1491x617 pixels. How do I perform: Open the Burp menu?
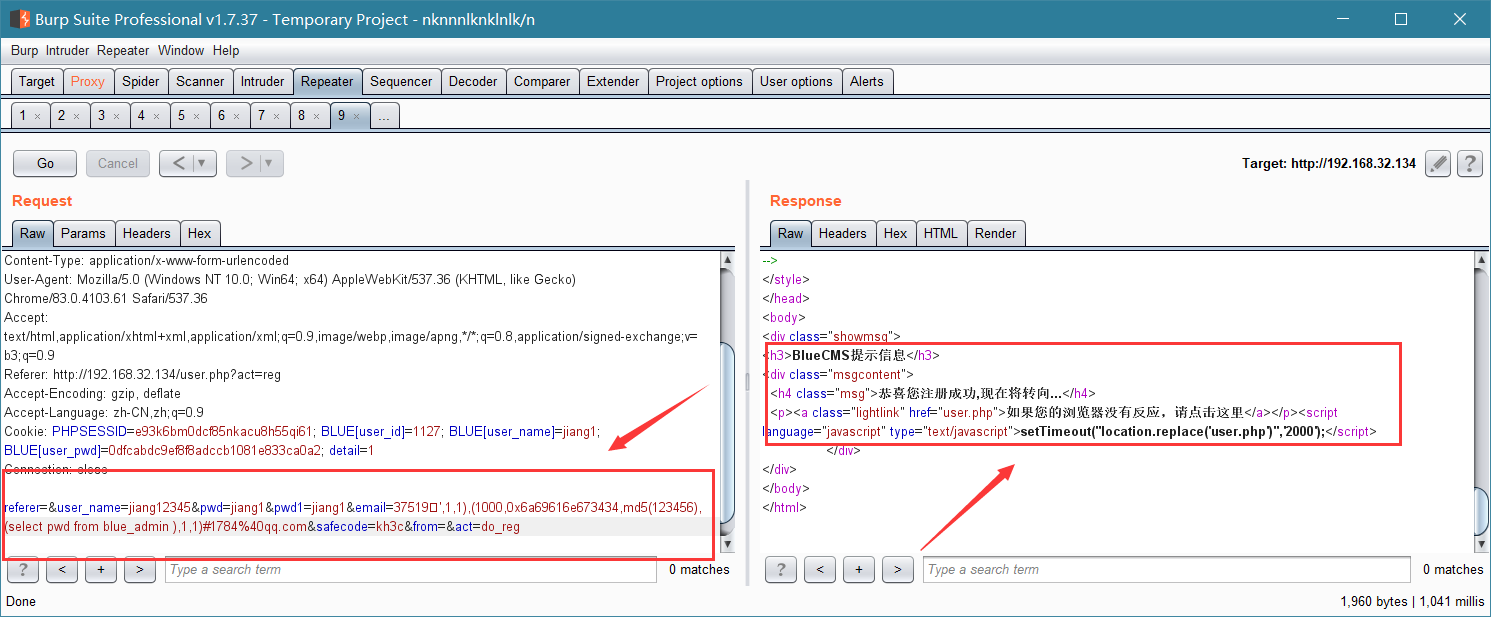click(x=25, y=50)
